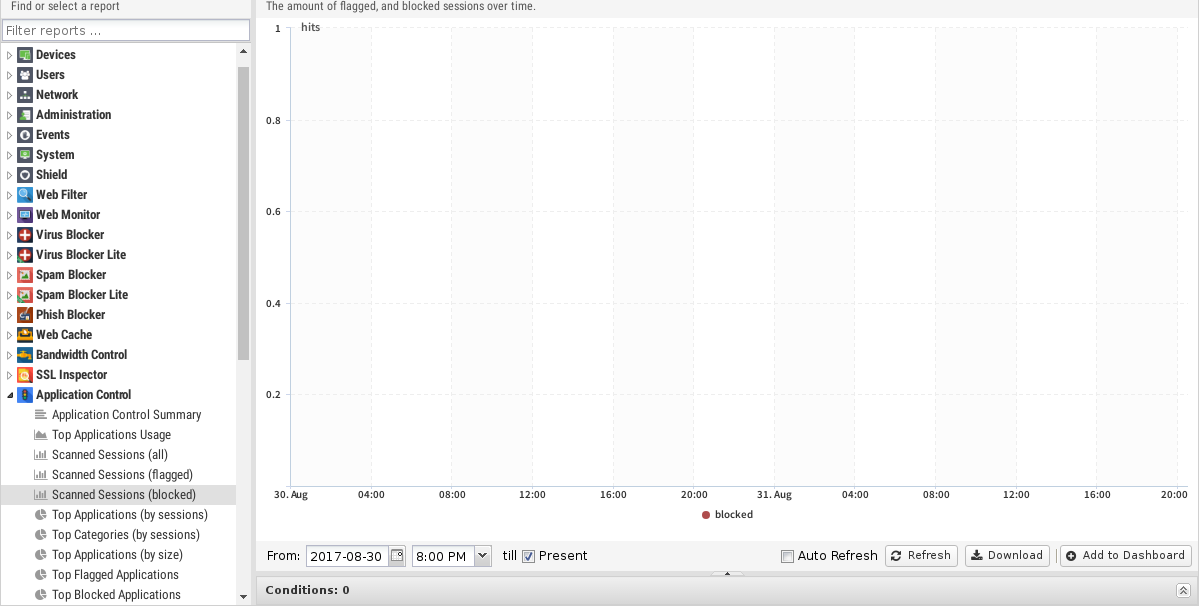1199x606 pixels.
Task: Click the Top Applications Usage chart icon
Action: [41, 435]
